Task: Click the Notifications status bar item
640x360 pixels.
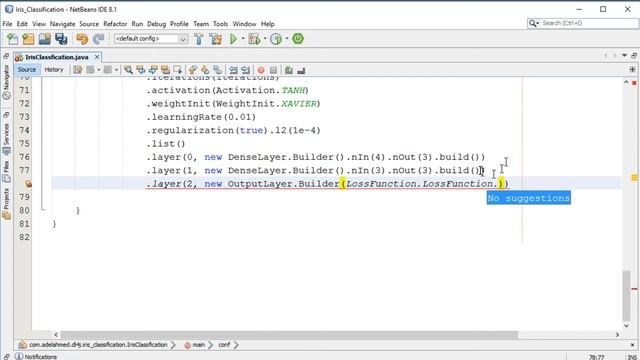Action: click(36, 356)
